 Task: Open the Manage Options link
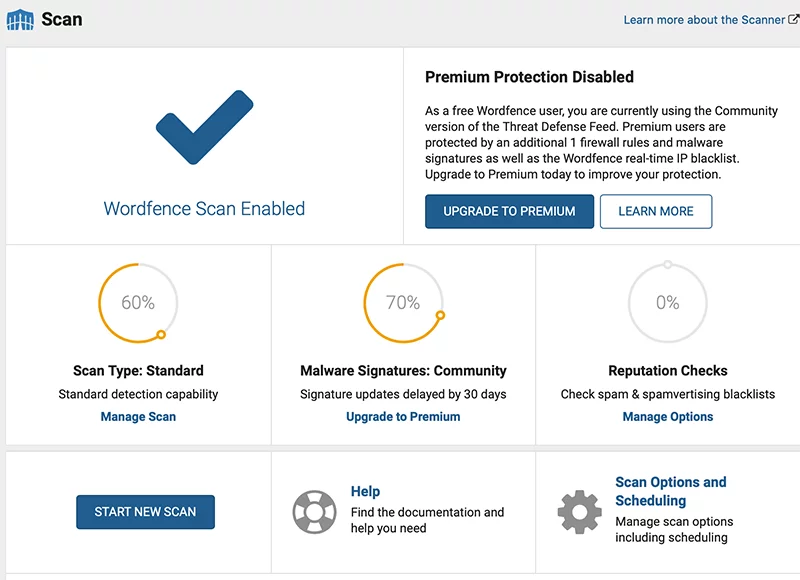(668, 417)
